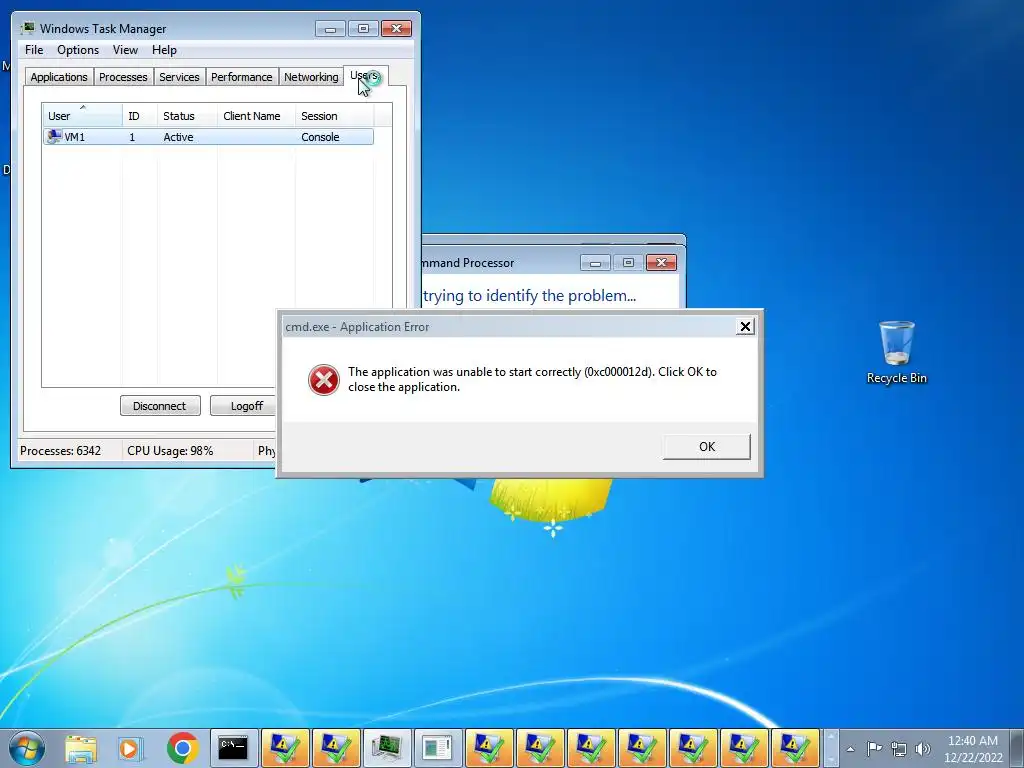The height and width of the screenshot is (768, 1024).
Task: Minimize the Windows Task Manager window
Action: (x=330, y=29)
